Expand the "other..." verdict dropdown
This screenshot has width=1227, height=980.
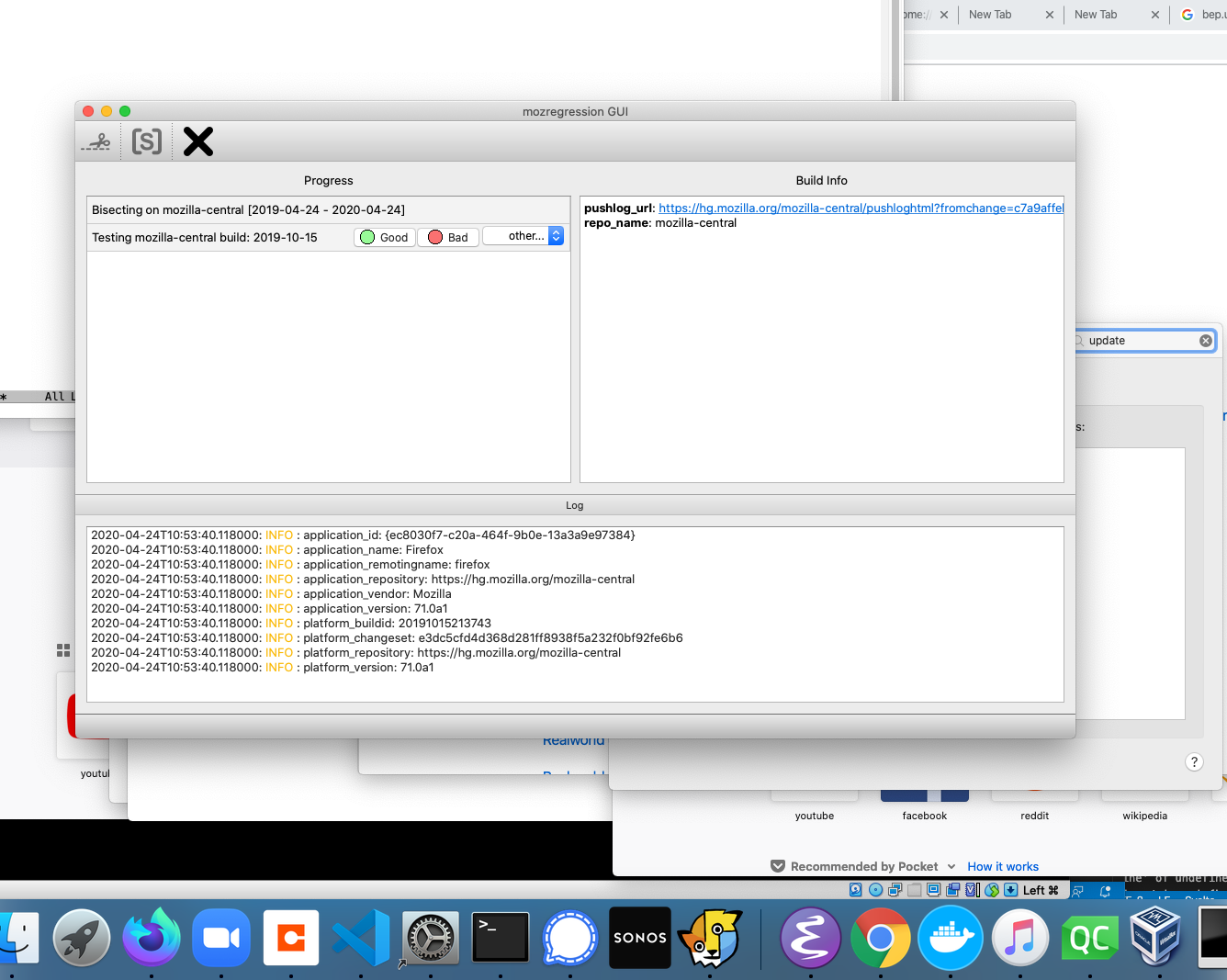coord(523,236)
